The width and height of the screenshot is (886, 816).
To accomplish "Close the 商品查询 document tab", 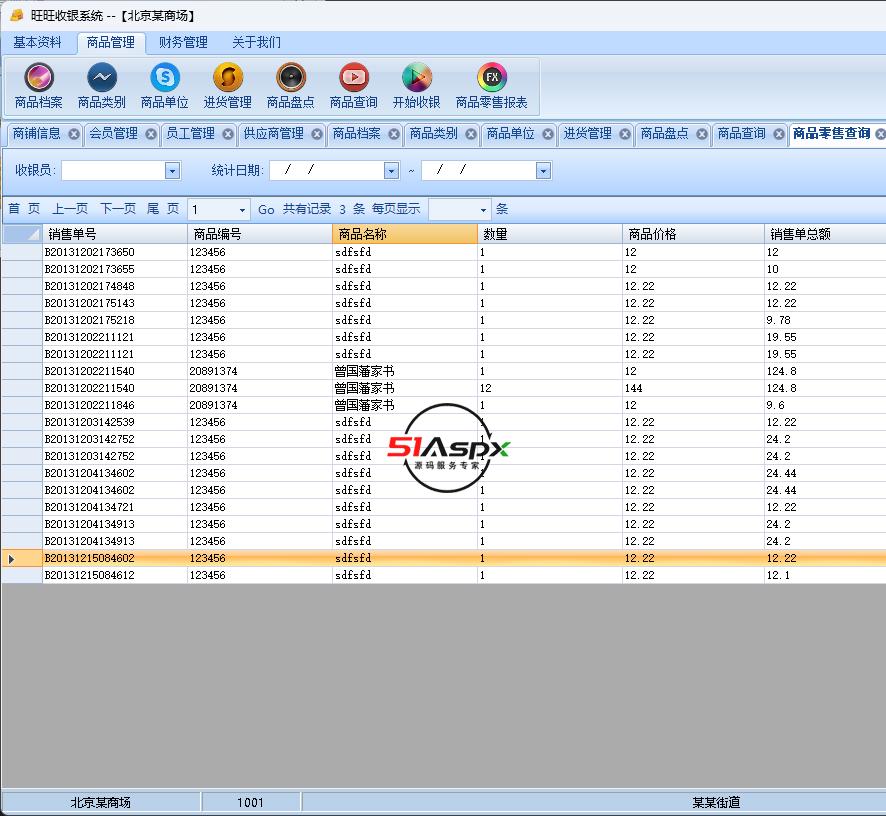I will tap(779, 134).
